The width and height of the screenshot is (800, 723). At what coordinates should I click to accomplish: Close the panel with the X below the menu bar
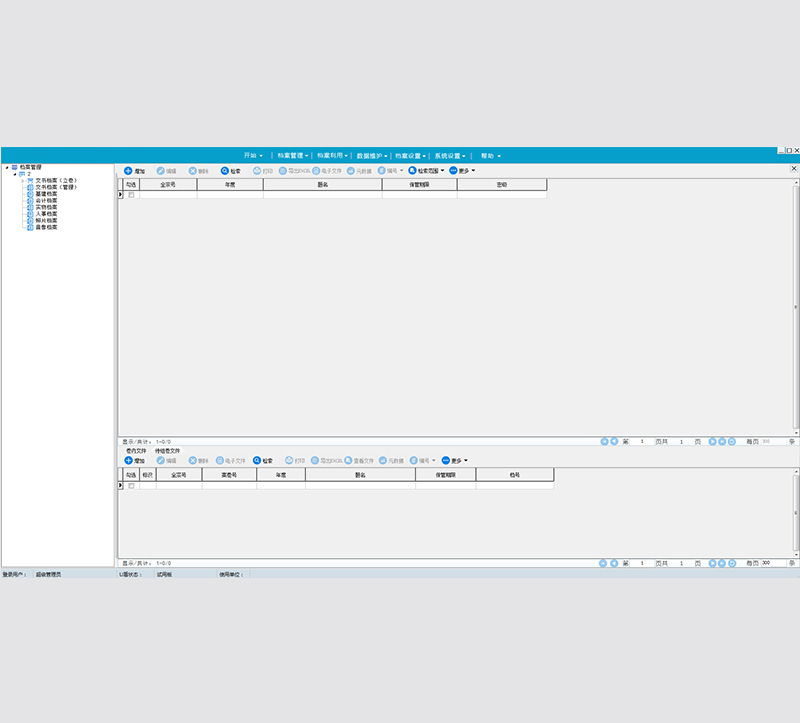coord(794,169)
